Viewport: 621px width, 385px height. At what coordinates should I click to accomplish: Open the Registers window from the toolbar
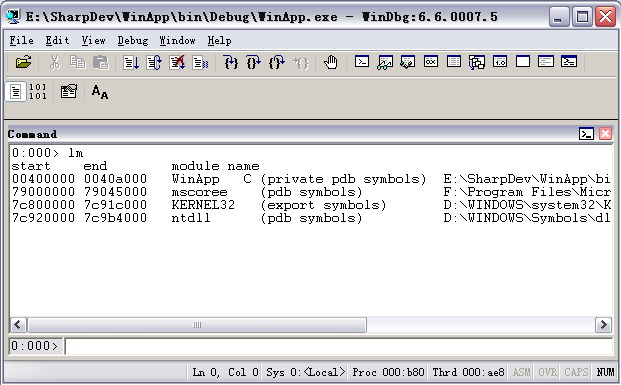(x=431, y=62)
